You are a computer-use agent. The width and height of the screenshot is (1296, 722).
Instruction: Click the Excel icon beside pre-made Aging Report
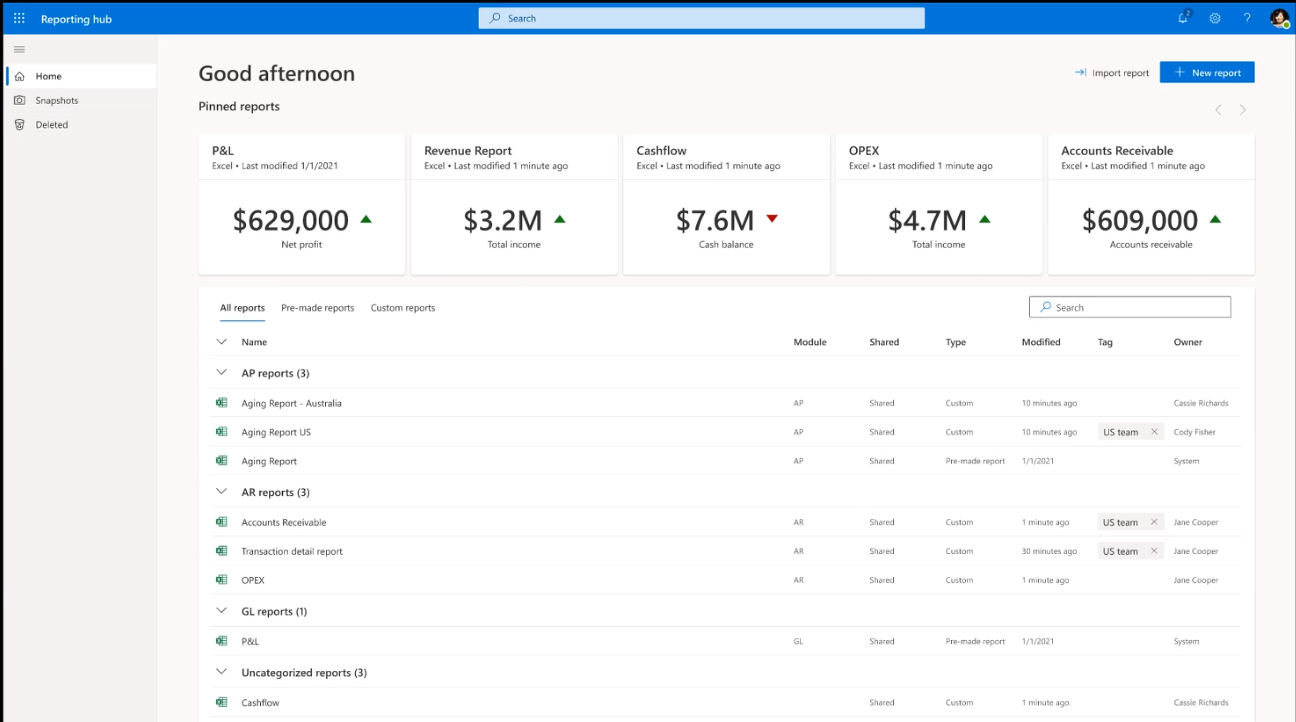(x=222, y=461)
